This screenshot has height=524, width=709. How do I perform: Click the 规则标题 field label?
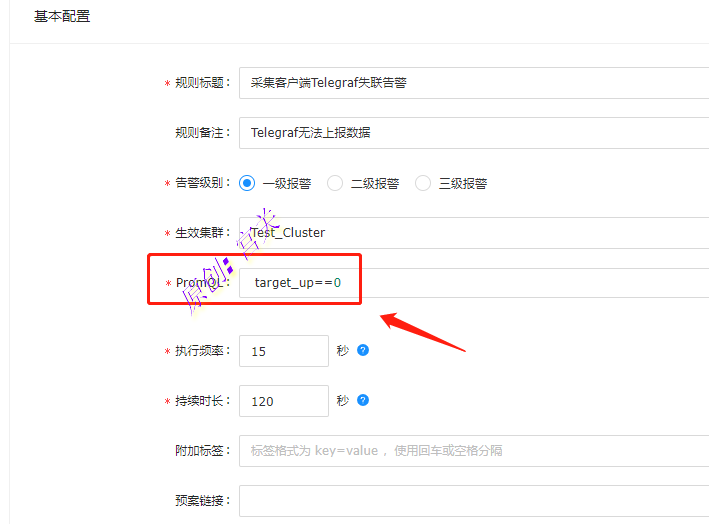[x=201, y=83]
